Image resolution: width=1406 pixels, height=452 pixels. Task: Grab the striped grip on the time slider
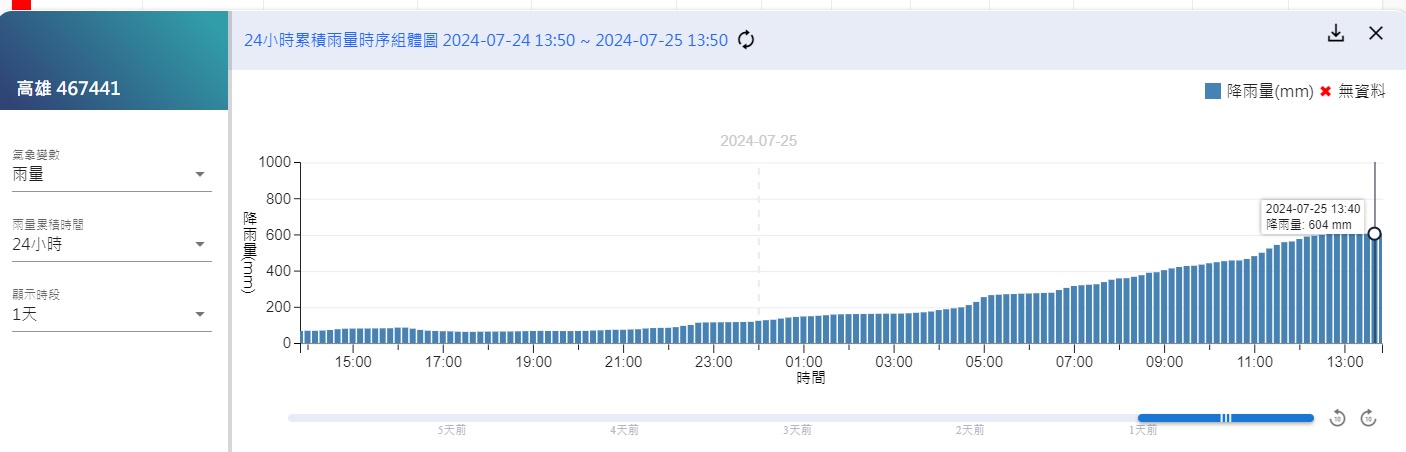click(1226, 418)
